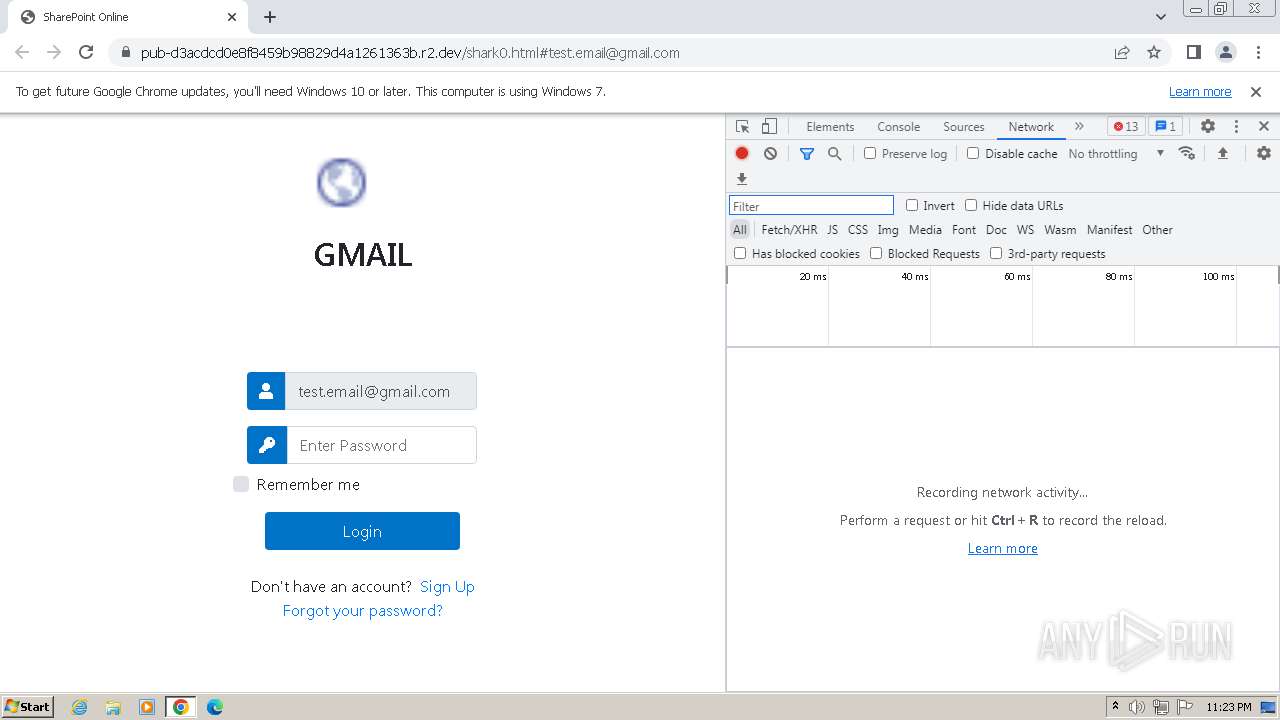The width and height of the screenshot is (1280, 720).
Task: Click the blue Login button
Action: click(x=362, y=531)
